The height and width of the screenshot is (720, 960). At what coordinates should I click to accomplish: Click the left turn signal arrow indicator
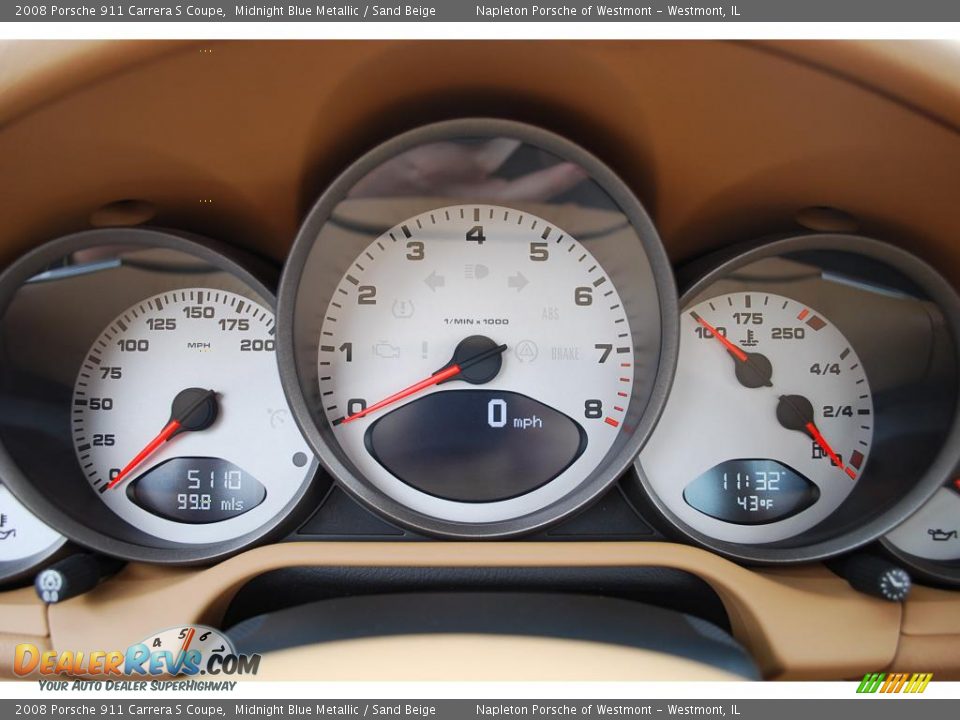tap(434, 281)
